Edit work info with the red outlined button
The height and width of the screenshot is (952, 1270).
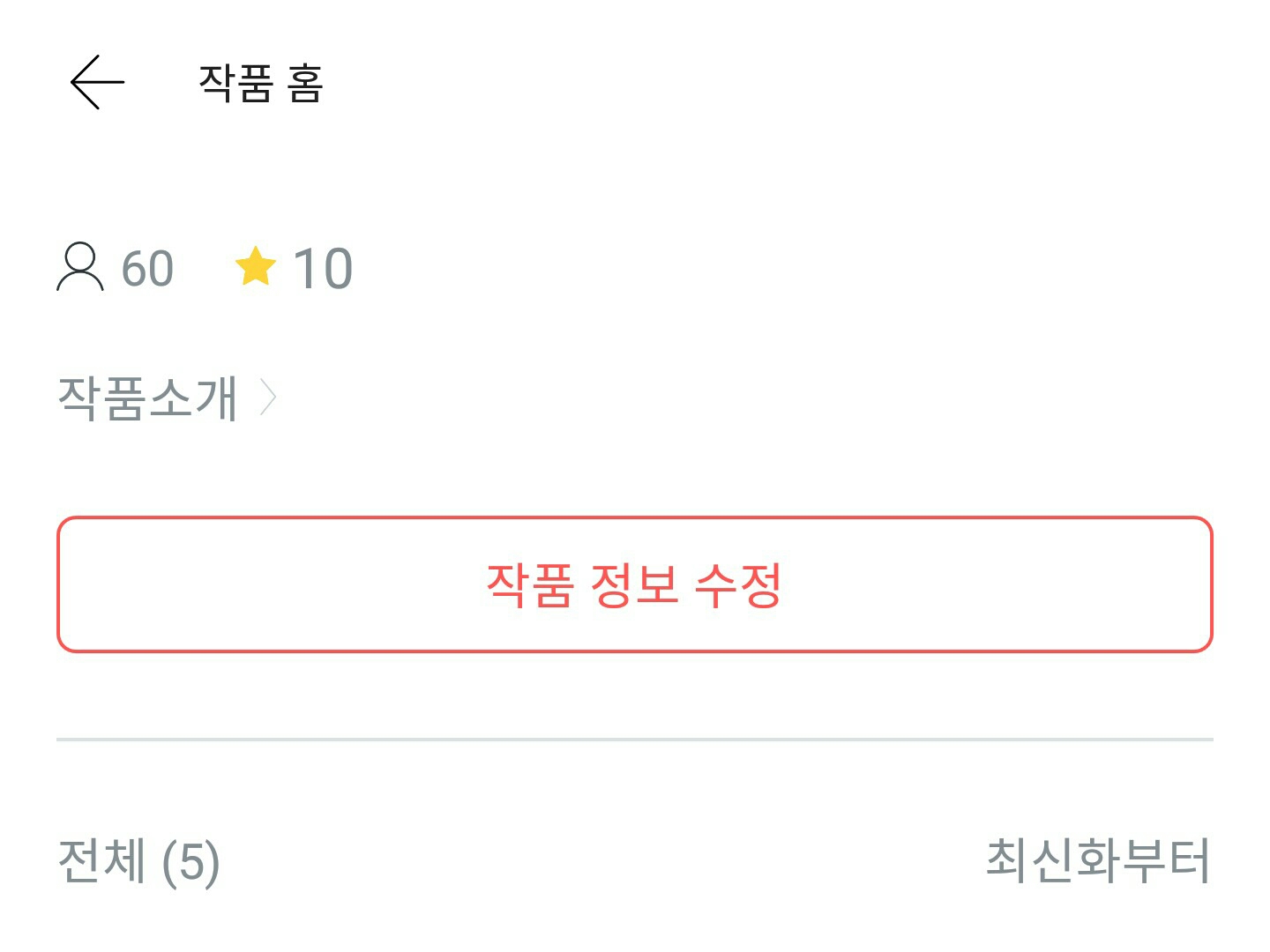click(635, 584)
